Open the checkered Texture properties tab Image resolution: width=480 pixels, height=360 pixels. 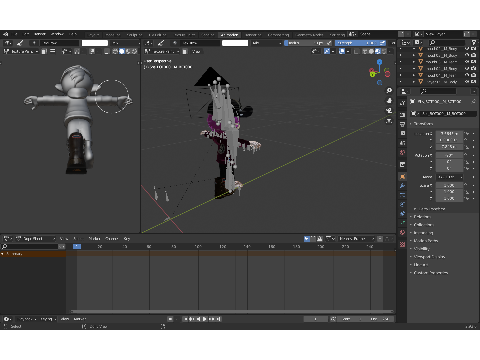[403, 244]
